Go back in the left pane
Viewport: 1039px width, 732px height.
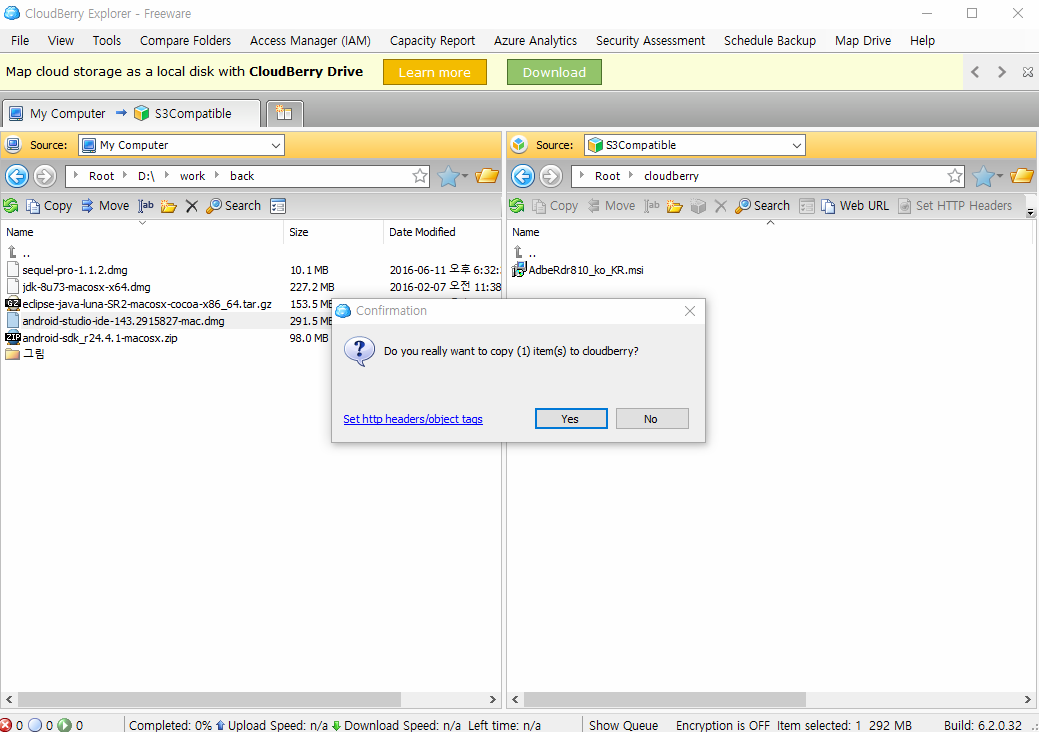[17, 176]
